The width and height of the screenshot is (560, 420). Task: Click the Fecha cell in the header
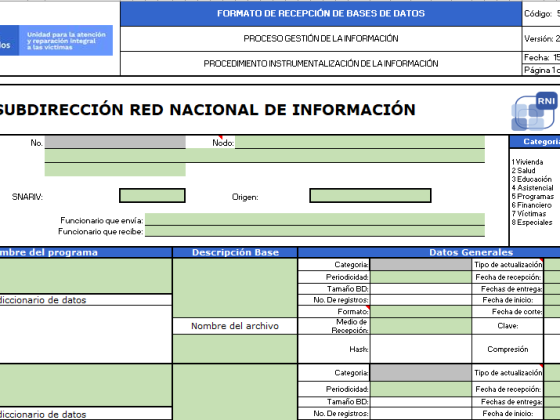(x=541, y=58)
